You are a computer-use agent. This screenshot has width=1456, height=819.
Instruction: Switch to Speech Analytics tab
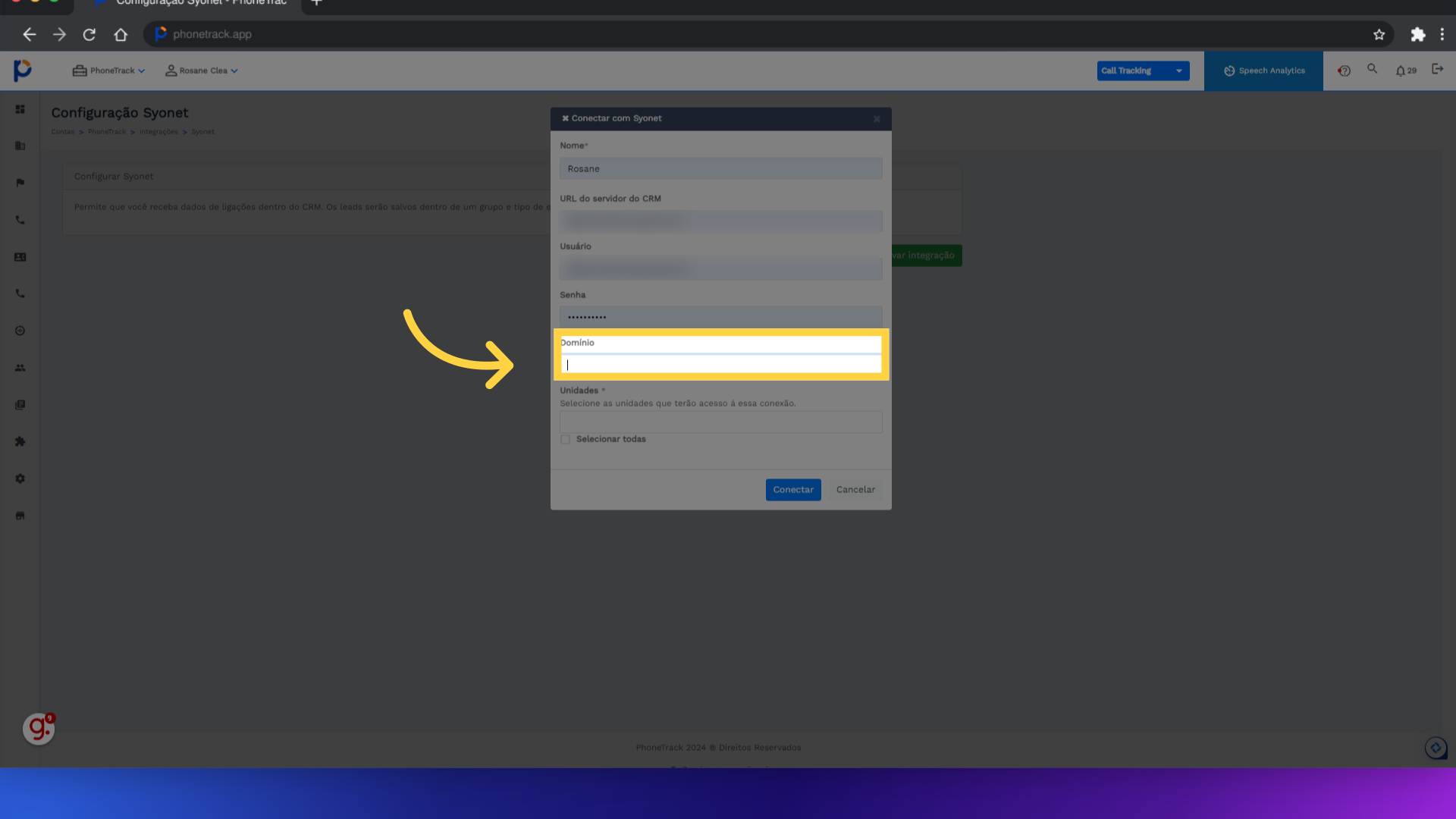(x=1263, y=71)
